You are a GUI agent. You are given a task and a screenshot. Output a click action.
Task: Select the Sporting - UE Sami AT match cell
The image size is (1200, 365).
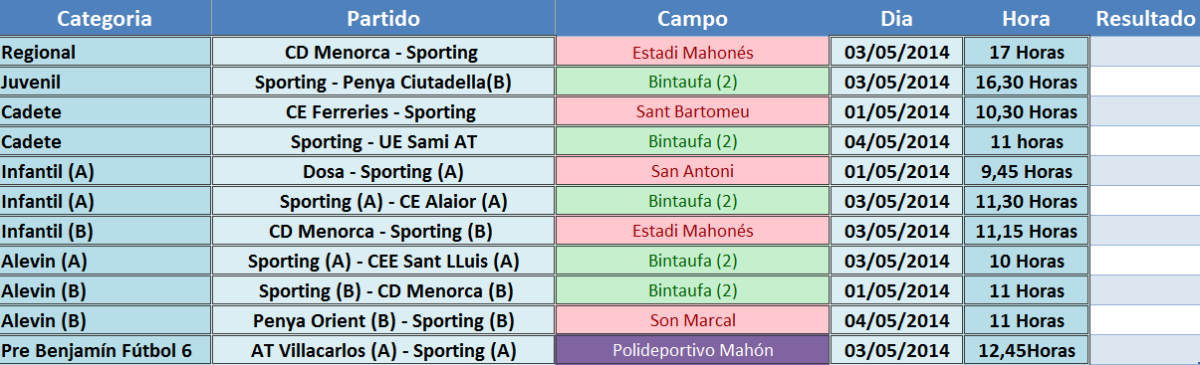pos(383,141)
